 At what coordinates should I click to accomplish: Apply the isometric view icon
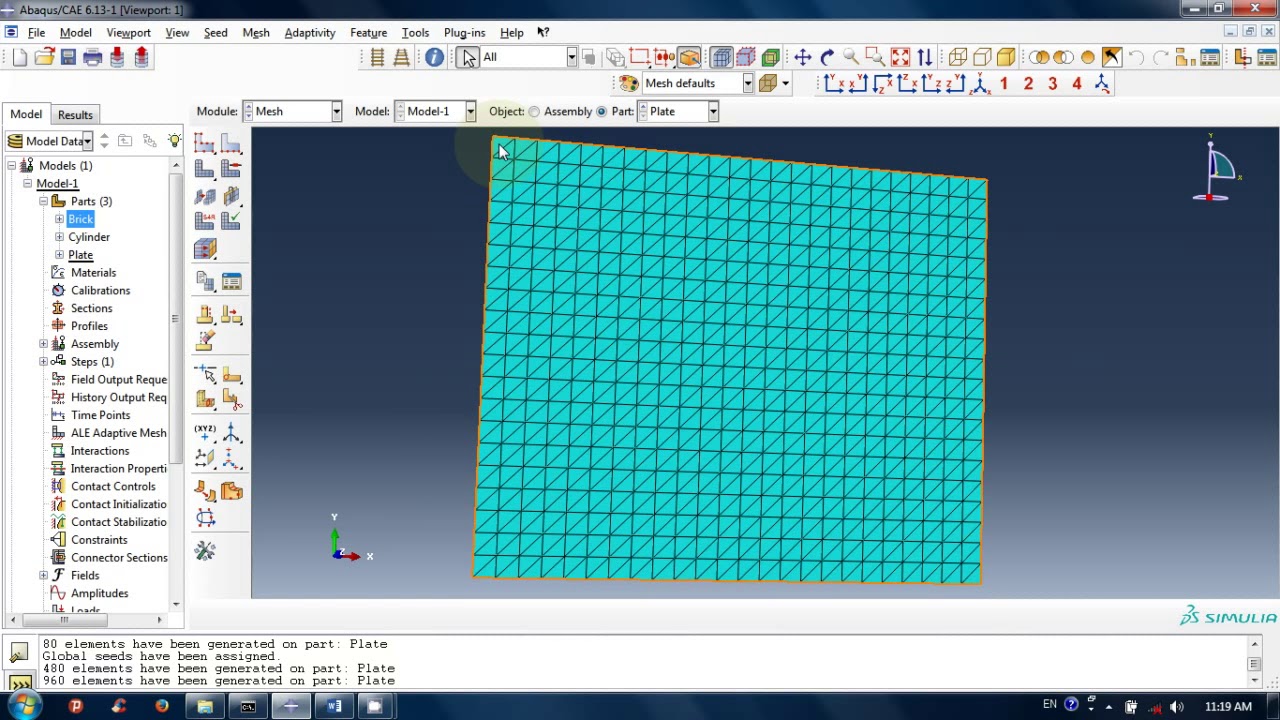(980, 84)
